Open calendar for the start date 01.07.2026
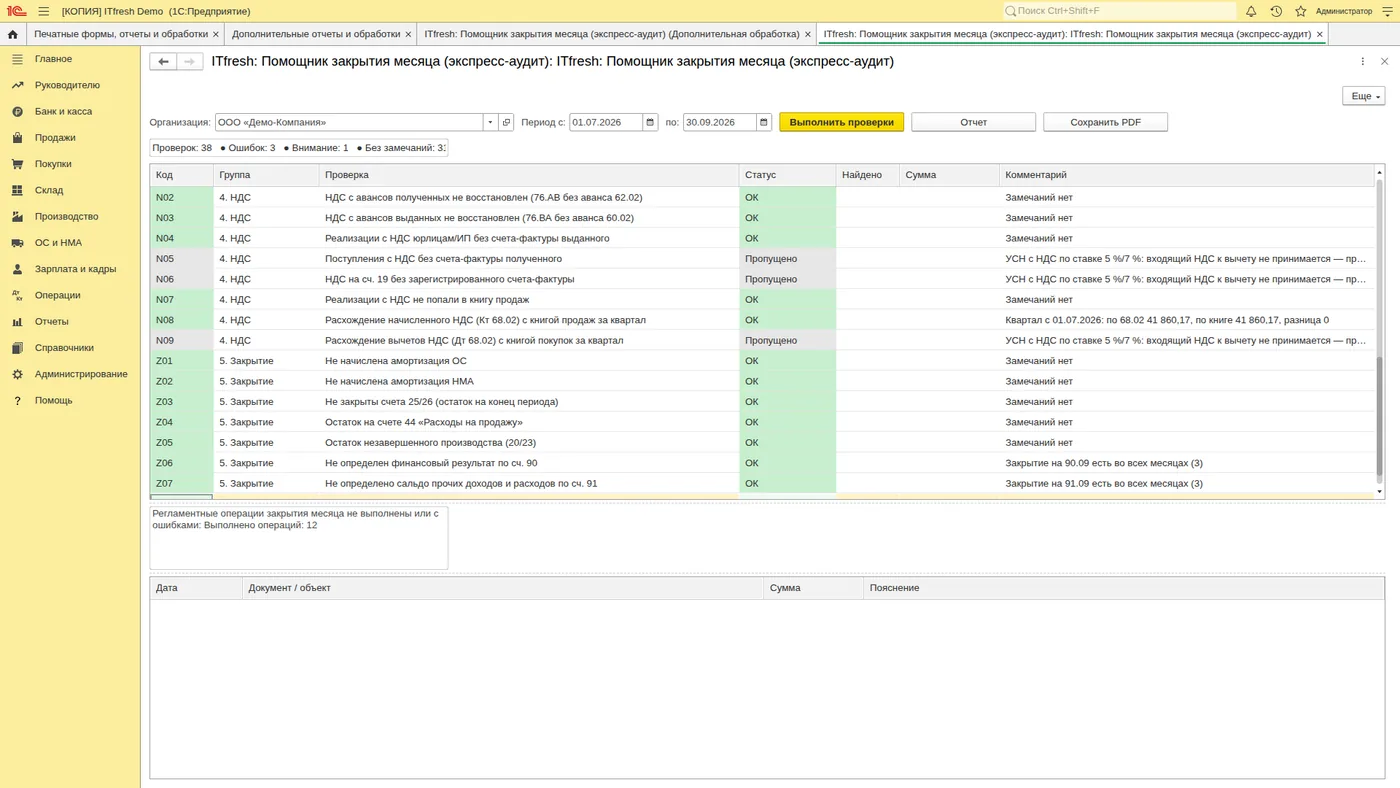 [x=650, y=122]
